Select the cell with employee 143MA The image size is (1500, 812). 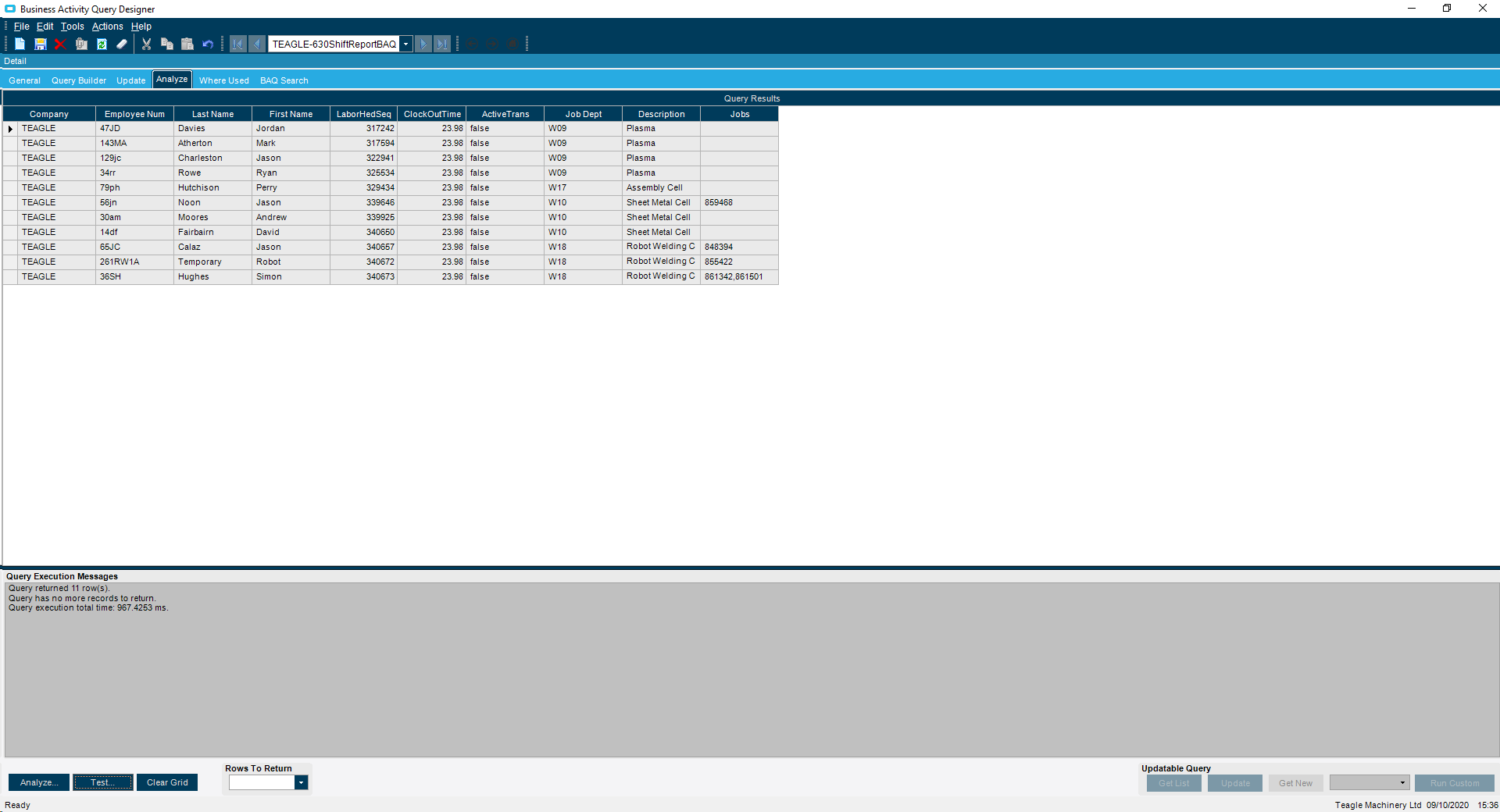pos(135,144)
